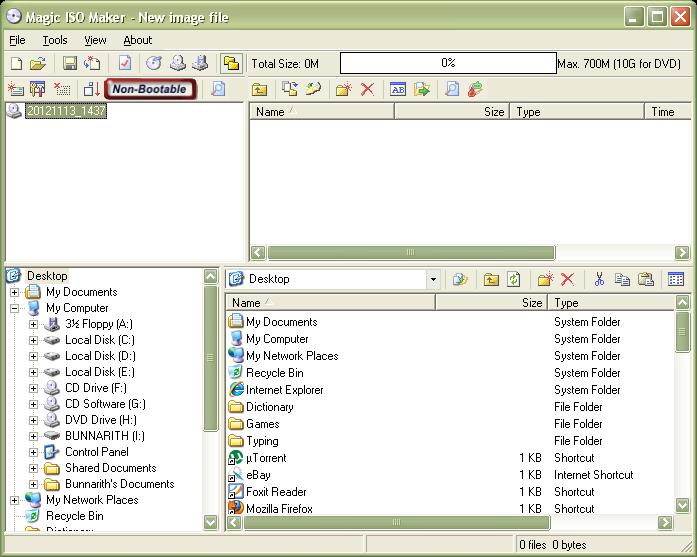The image size is (697, 557).
Task: Expand DVD Drive (H:) node
Action: [33, 420]
